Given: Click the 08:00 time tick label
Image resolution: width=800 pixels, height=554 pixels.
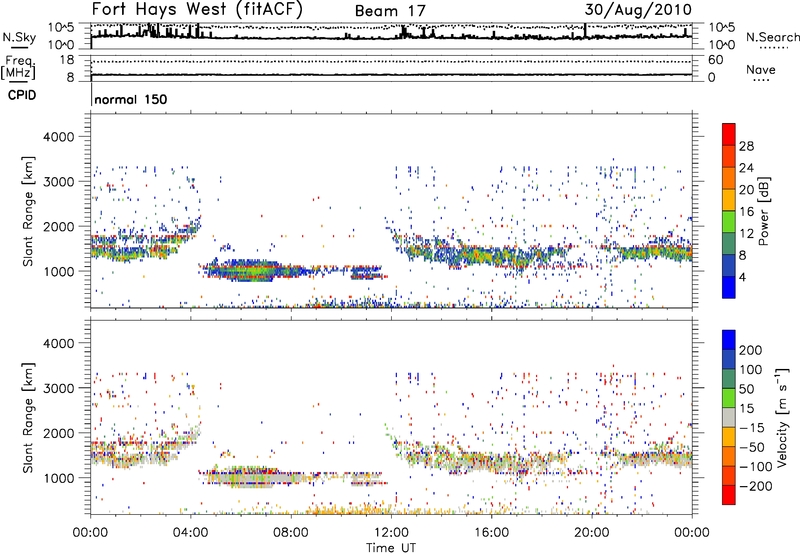Looking at the screenshot, I should (x=291, y=533).
